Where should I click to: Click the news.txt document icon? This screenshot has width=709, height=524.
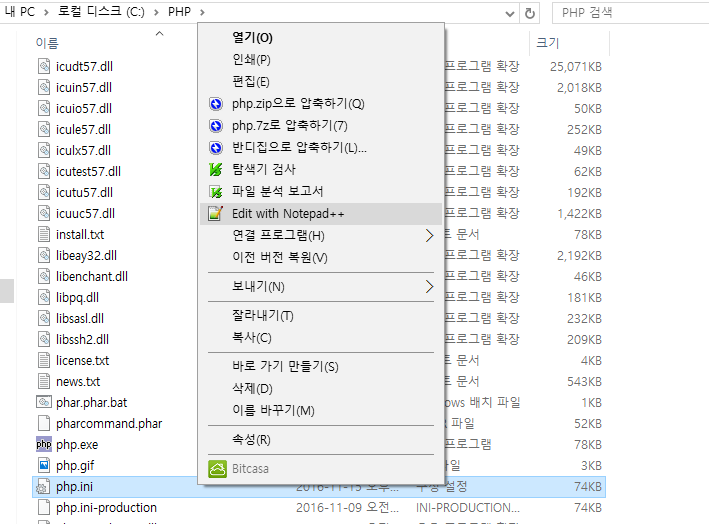(44, 382)
